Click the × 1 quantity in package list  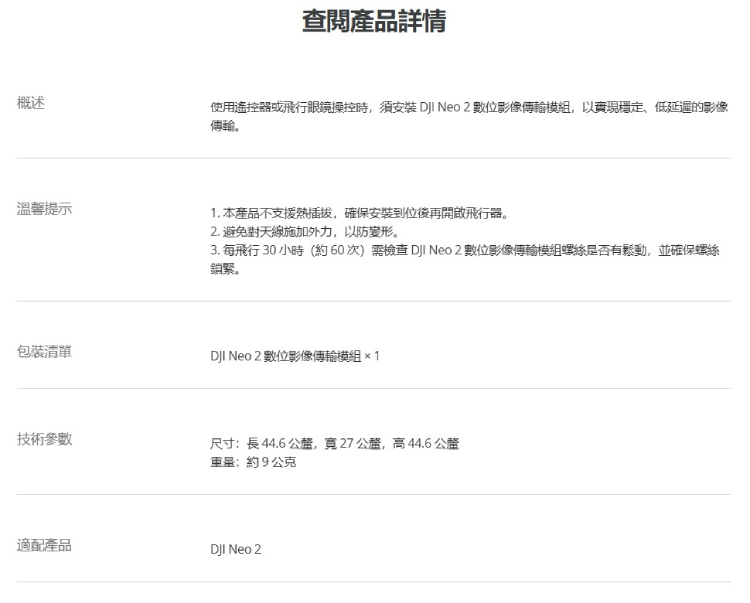(373, 355)
